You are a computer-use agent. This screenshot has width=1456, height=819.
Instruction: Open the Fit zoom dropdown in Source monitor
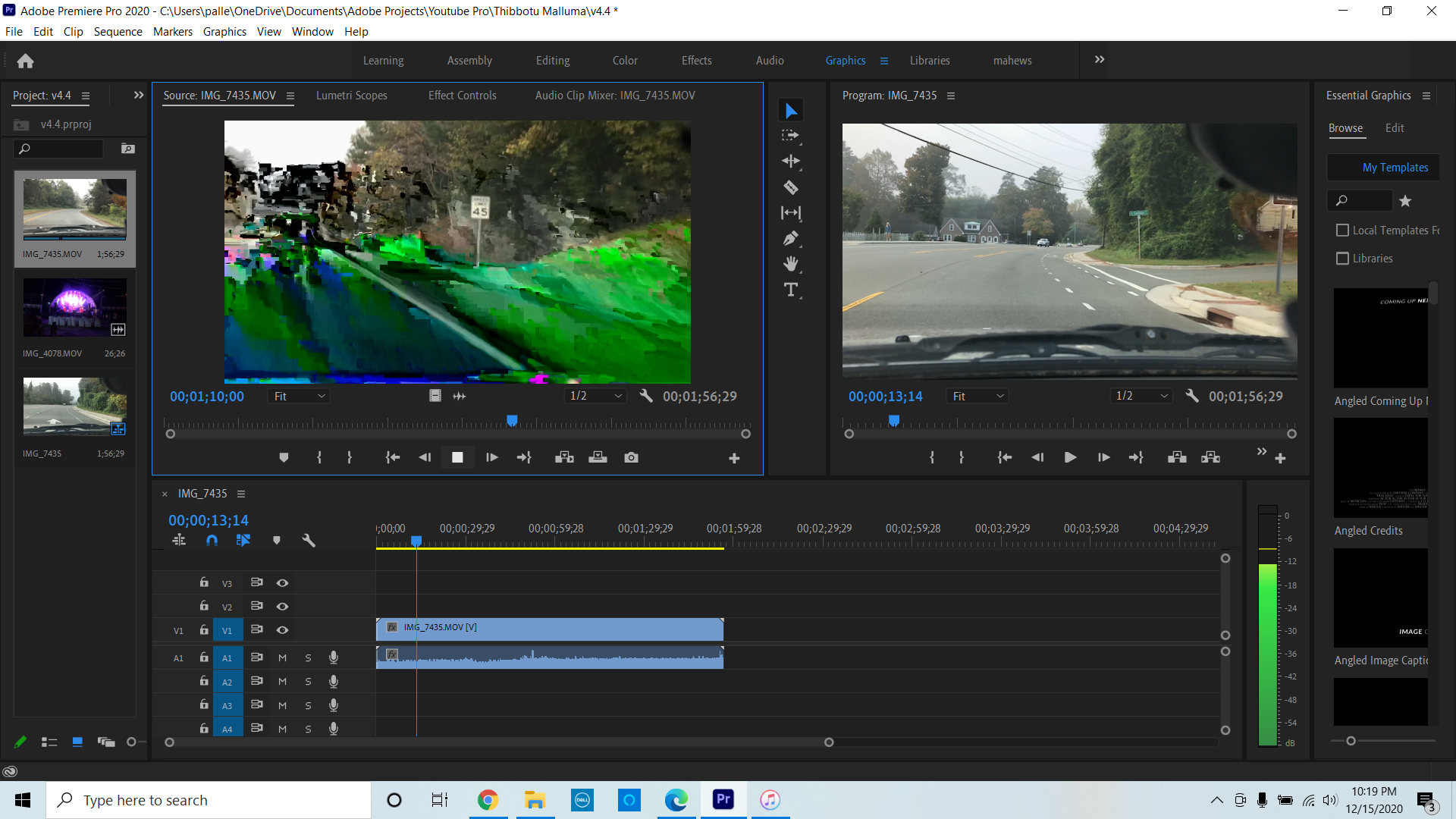tap(298, 395)
